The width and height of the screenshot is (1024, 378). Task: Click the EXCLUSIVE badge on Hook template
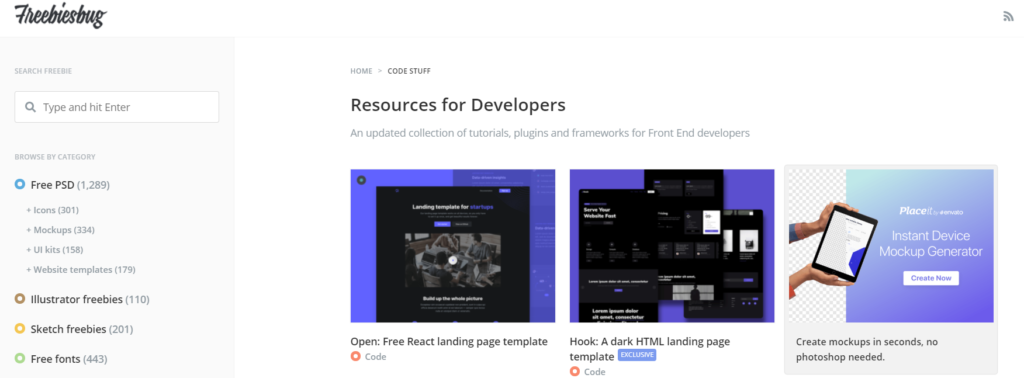pos(637,356)
